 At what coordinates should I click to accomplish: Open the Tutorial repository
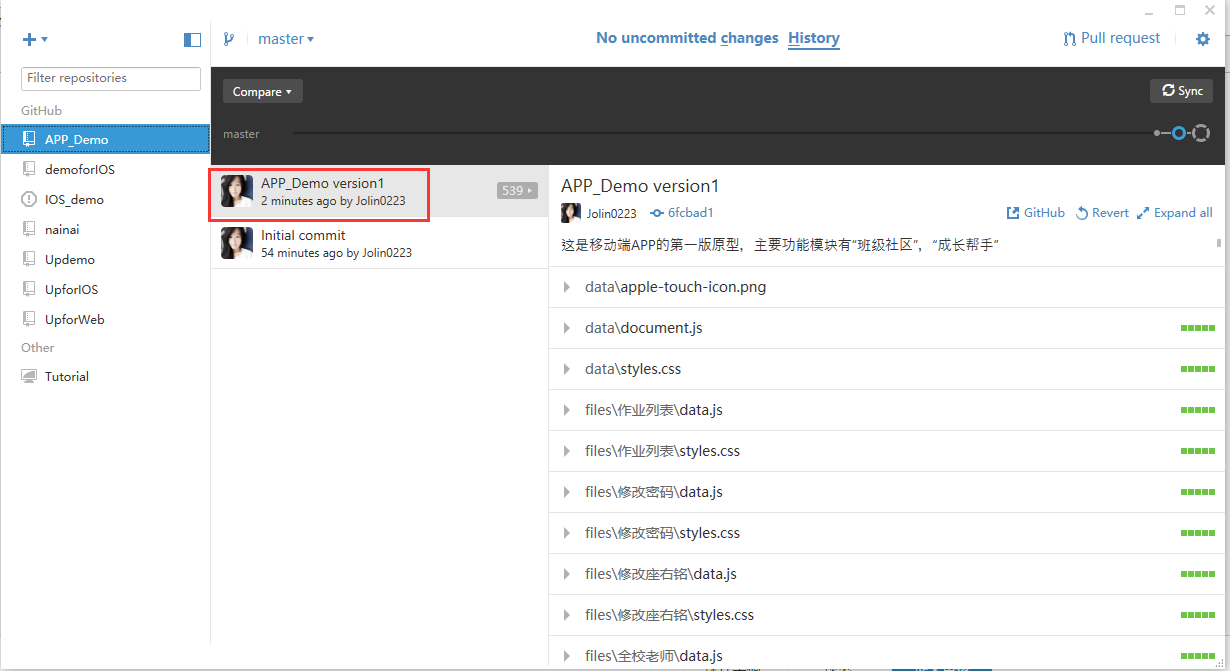pos(106,376)
